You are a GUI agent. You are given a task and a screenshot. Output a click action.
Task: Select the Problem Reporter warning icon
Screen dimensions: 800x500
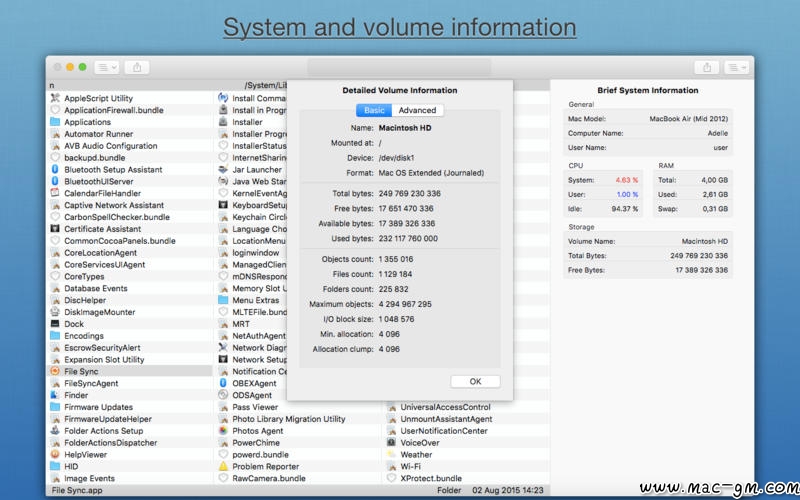[223, 466]
